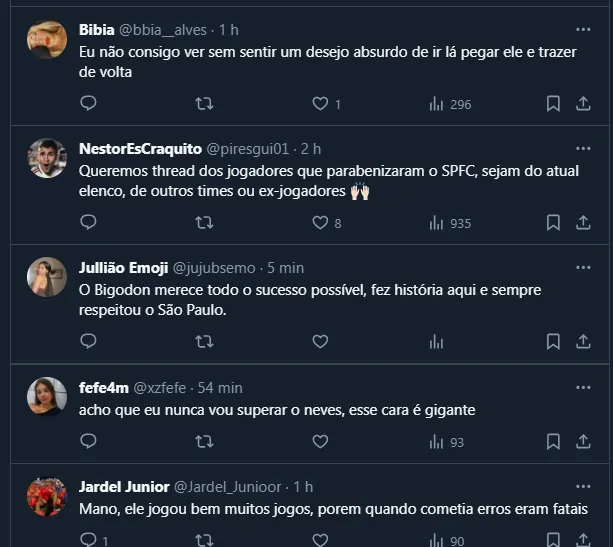This screenshot has width=613, height=547.
Task: Bookmark Jullião Emoji's tweet
Action: click(x=553, y=342)
